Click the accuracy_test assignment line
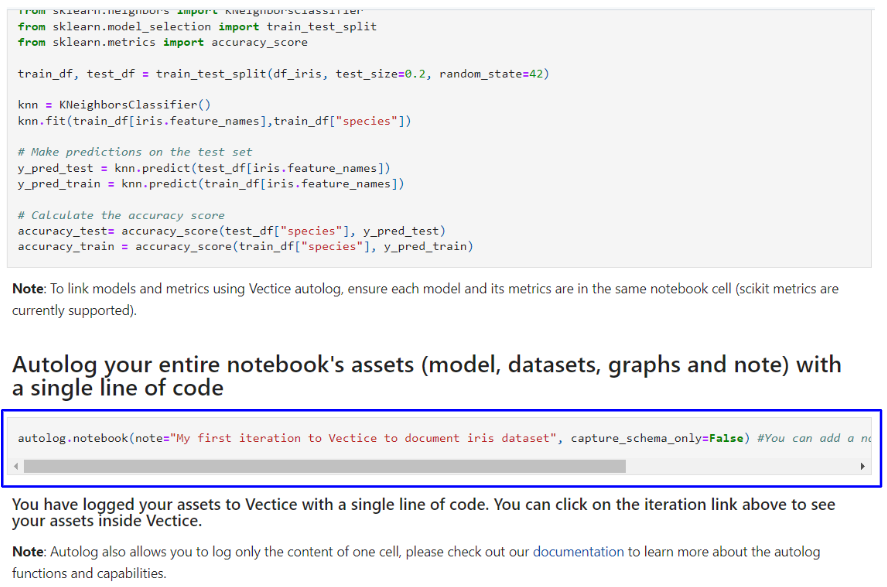887x587 pixels. coord(231,231)
